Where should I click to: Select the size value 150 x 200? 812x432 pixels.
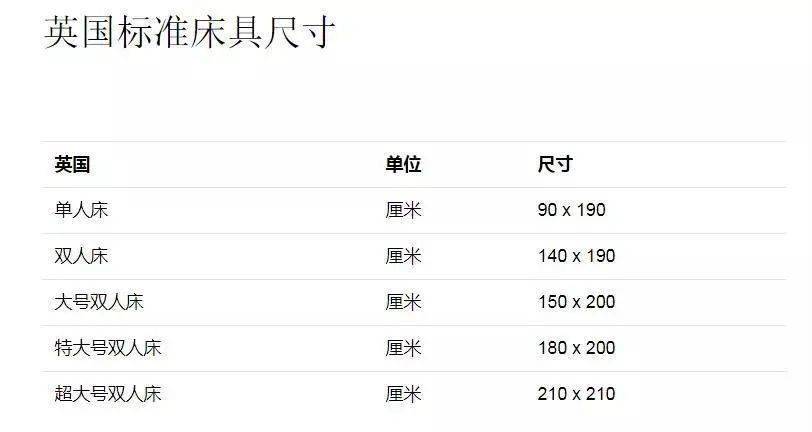pyautogui.click(x=576, y=302)
